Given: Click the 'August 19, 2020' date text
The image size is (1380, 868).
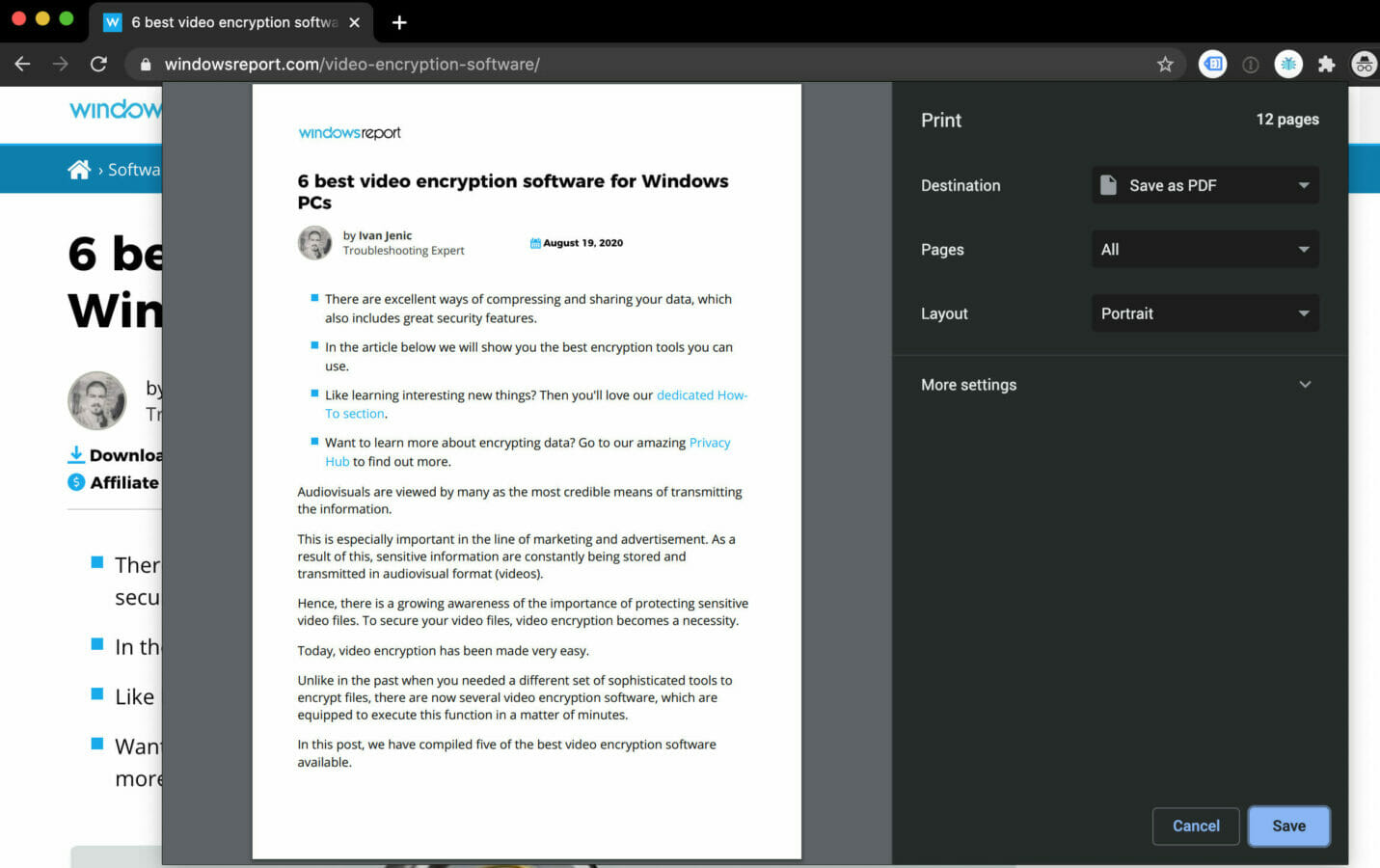Looking at the screenshot, I should tap(582, 243).
